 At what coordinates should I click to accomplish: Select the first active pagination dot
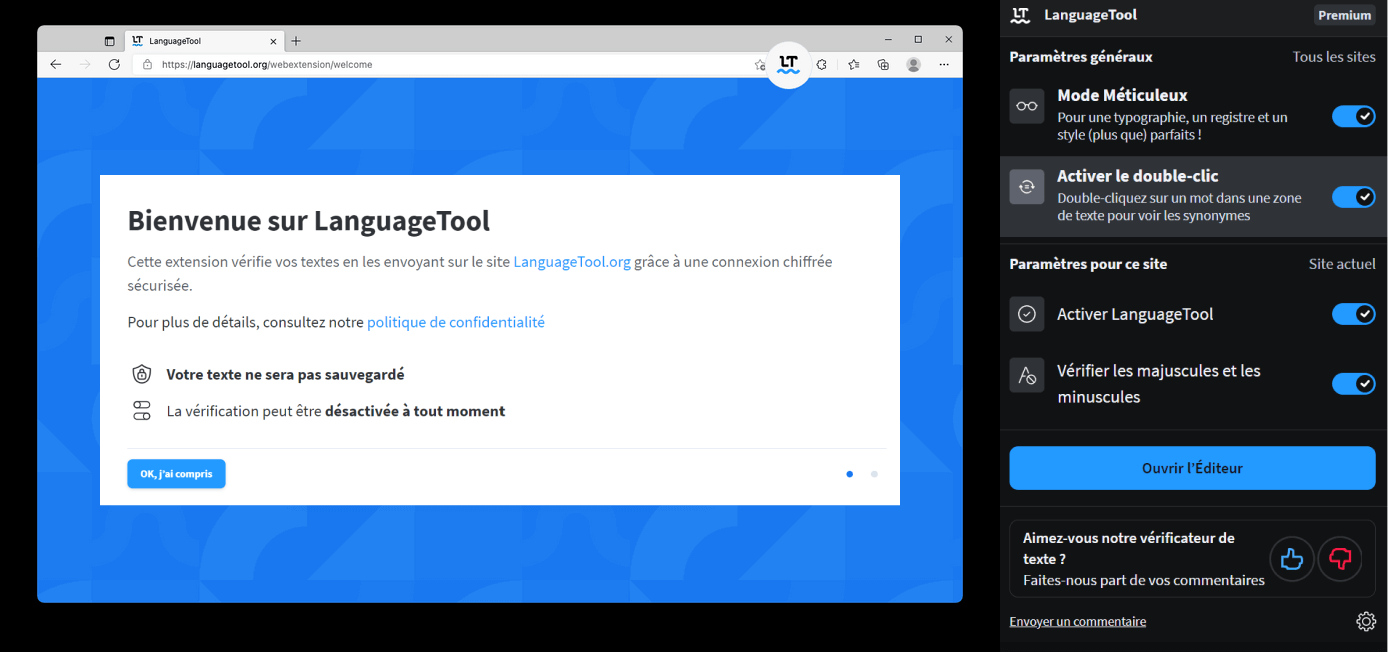[x=850, y=474]
